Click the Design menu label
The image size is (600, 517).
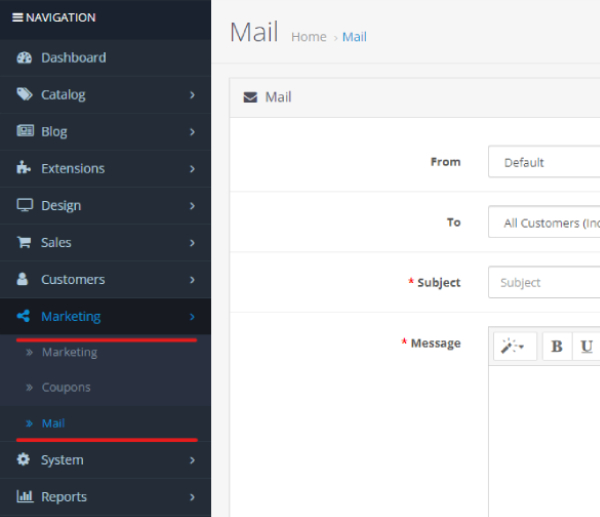(x=61, y=205)
